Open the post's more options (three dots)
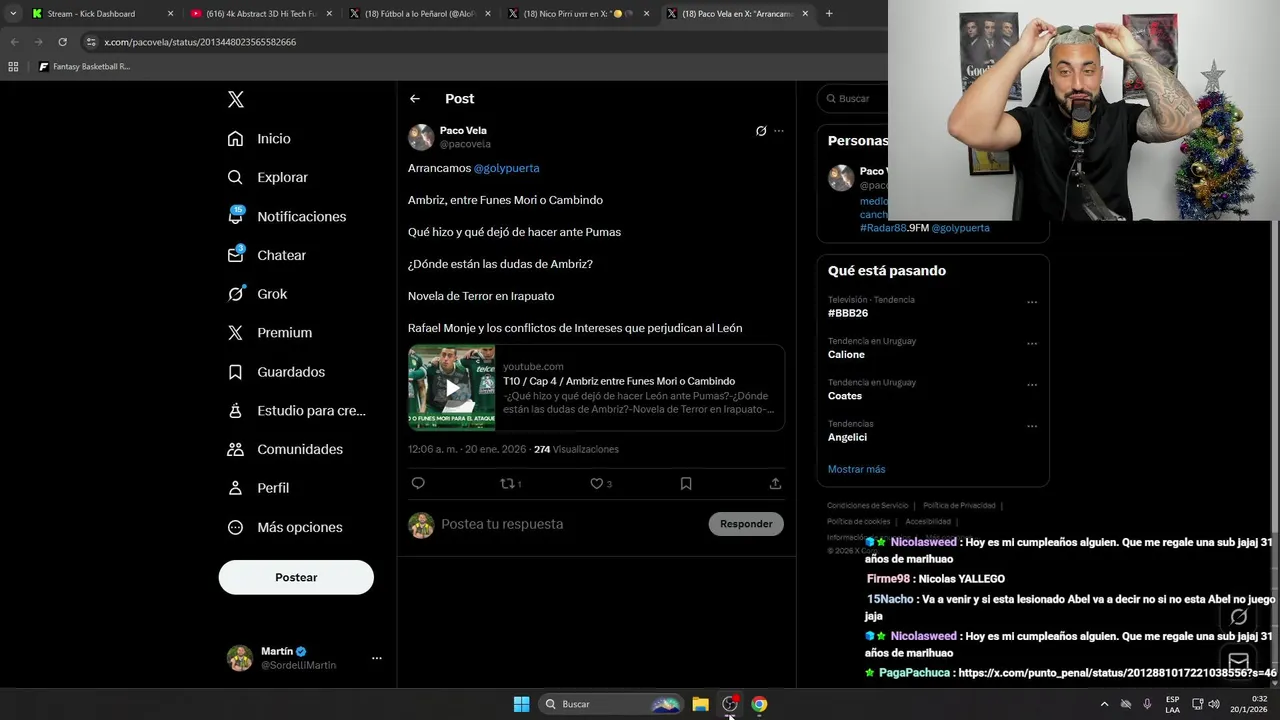The height and width of the screenshot is (720, 1280). coord(779,131)
